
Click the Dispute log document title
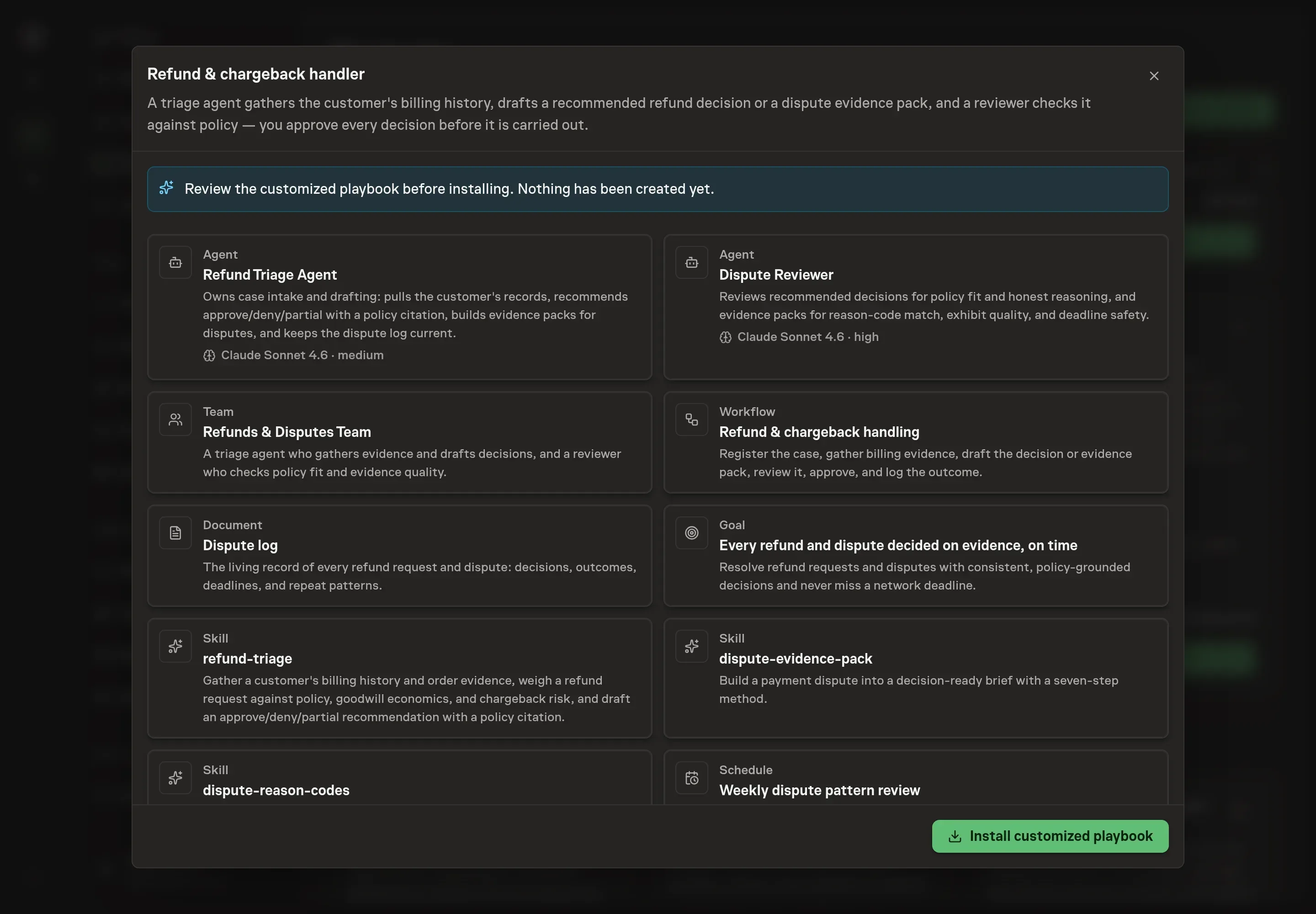click(x=240, y=545)
